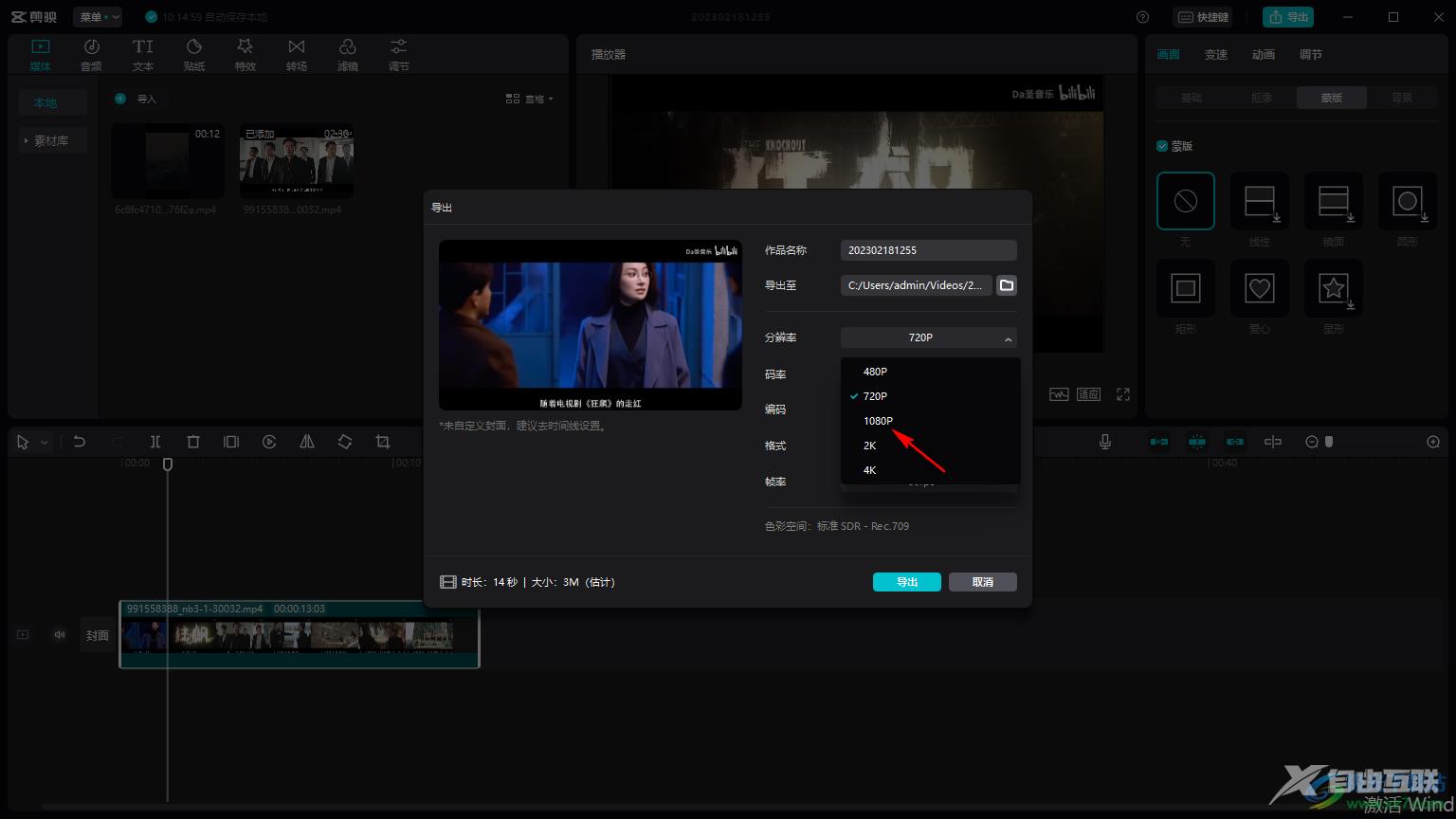Click the 取消 cancel button
1456x819 pixels.
click(x=983, y=582)
